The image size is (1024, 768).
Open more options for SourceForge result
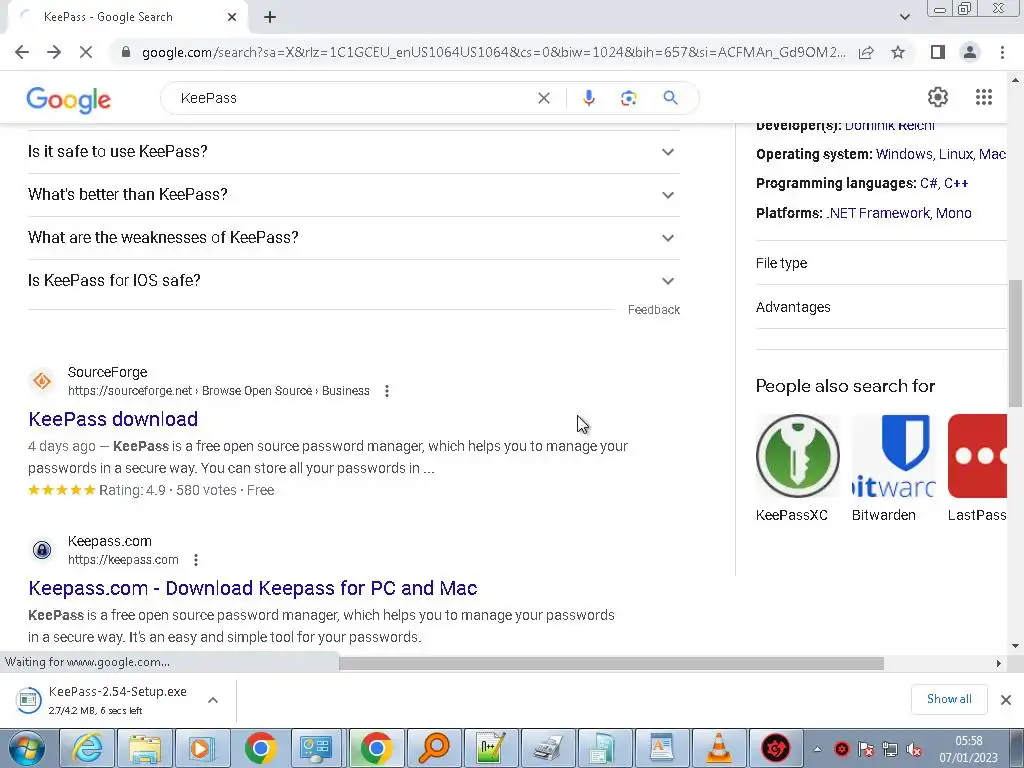coord(387,391)
